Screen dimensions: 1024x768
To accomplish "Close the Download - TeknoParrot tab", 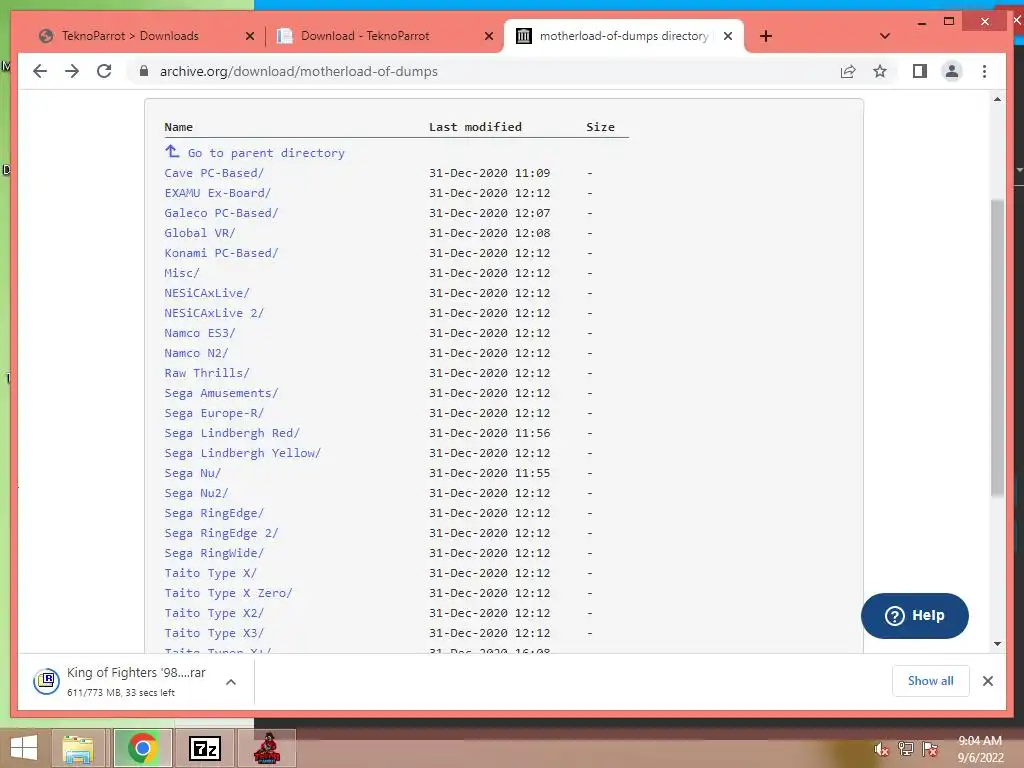I will click(488, 36).
